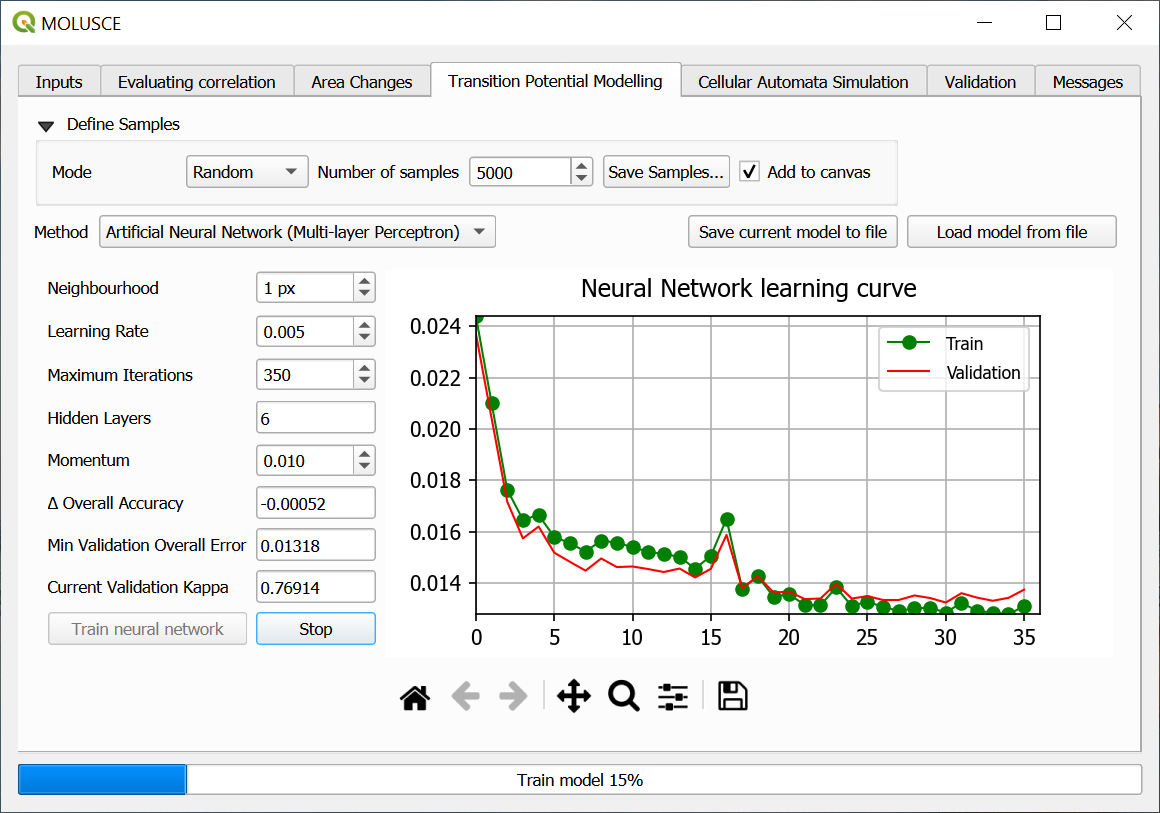This screenshot has width=1160, height=813.
Task: Save the figure with the floppy icon
Action: [x=732, y=697]
